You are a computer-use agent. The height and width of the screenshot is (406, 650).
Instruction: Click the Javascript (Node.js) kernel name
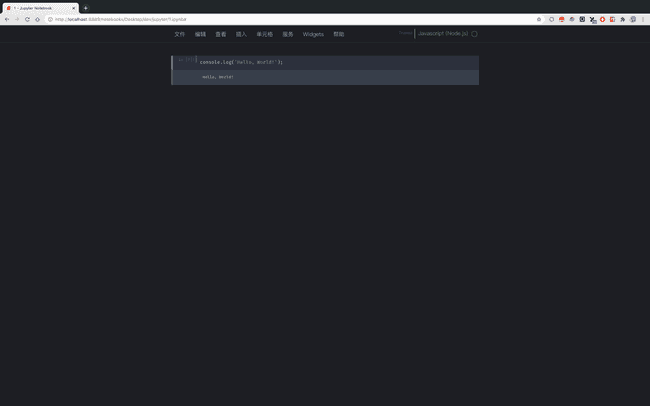tap(442, 34)
